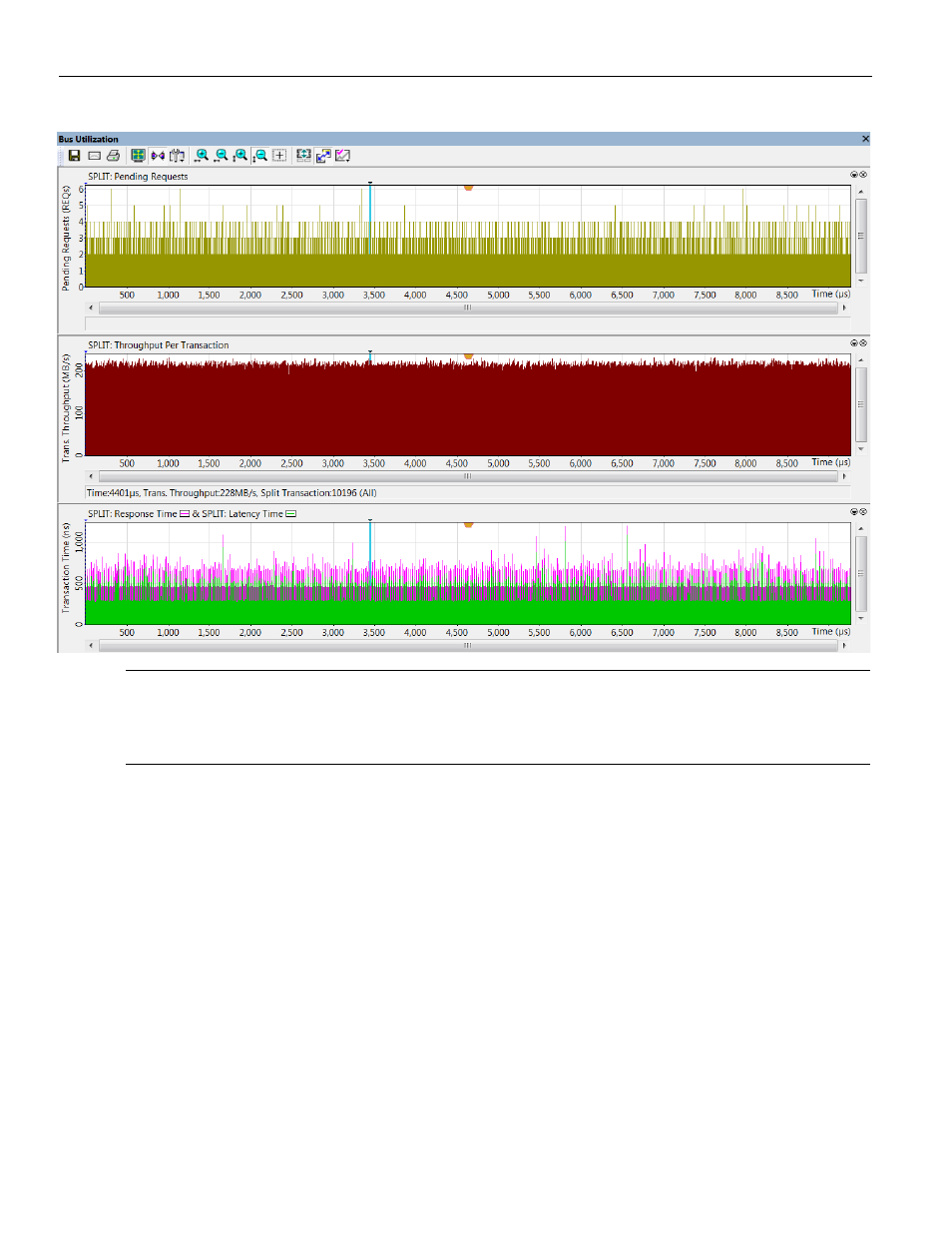Click the plus-in-box toolbar icon
Image resolution: width=952 pixels, height=1233 pixels.
(279, 156)
